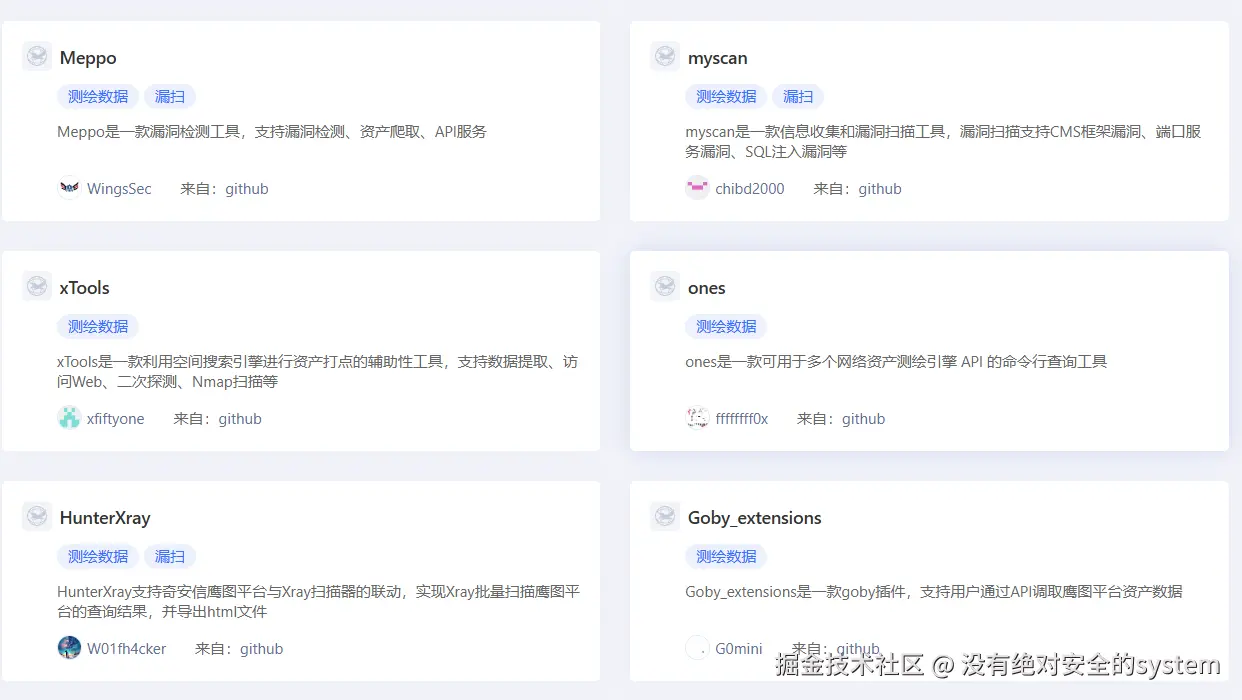The width and height of the screenshot is (1242, 700).
Task: Open W01fh4cker author name
Action: (126, 649)
